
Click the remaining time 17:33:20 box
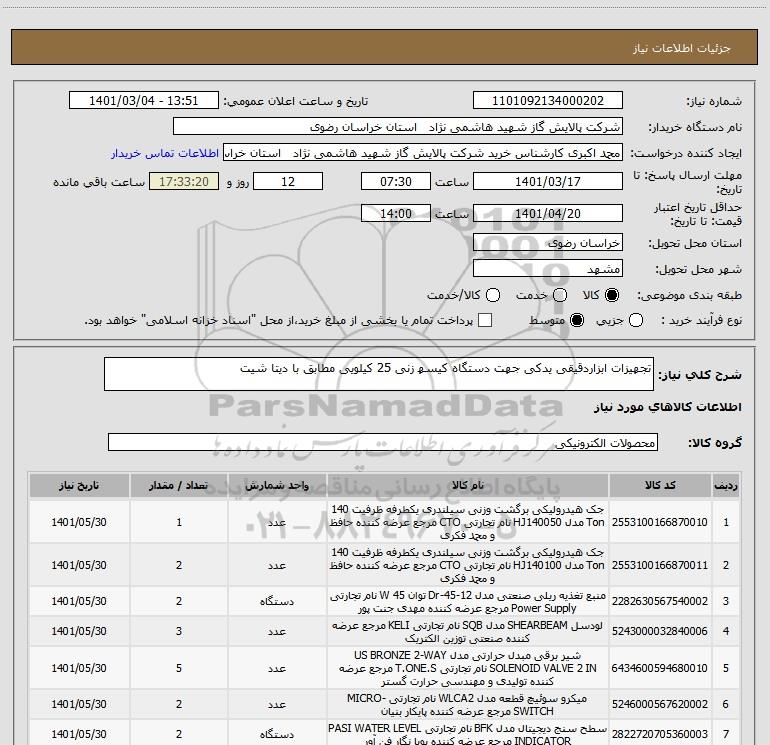(x=182, y=182)
